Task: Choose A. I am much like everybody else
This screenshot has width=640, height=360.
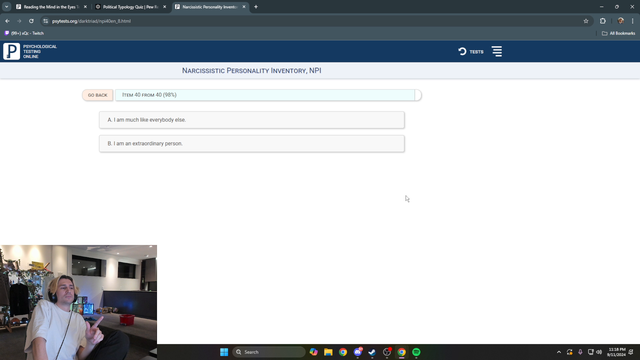Action: [x=252, y=120]
